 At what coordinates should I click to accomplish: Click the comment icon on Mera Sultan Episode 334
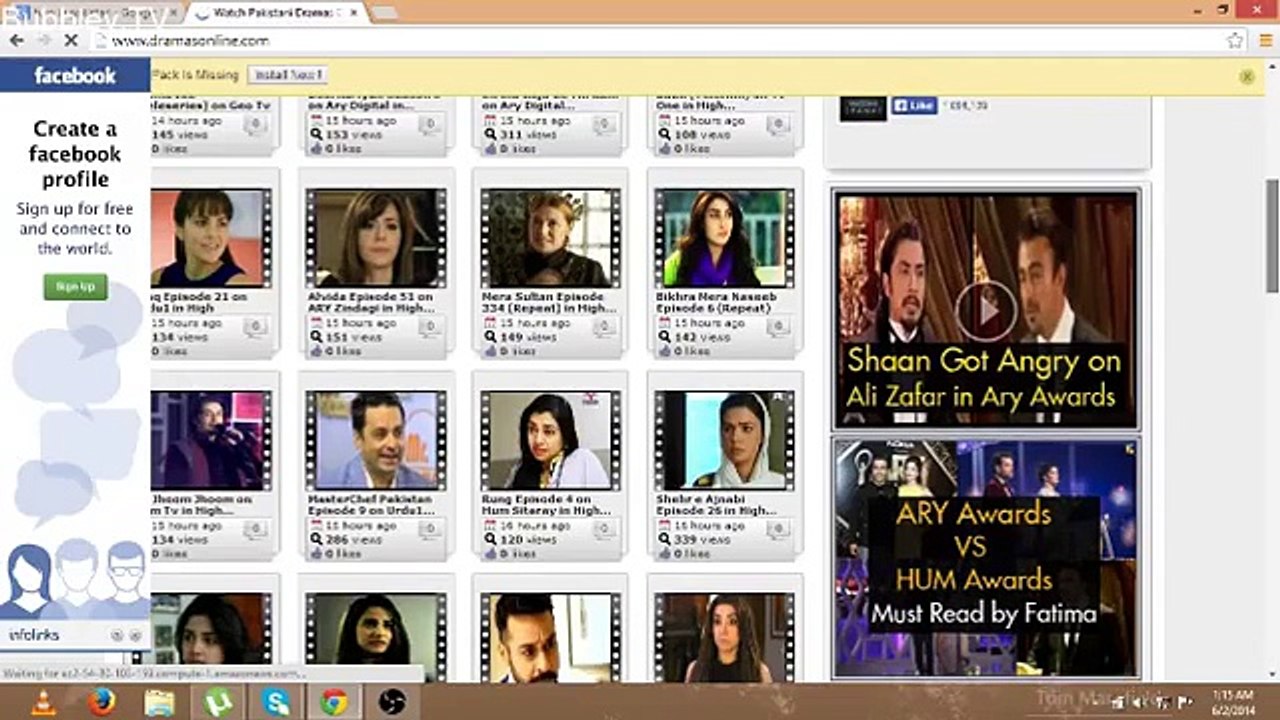click(604, 327)
